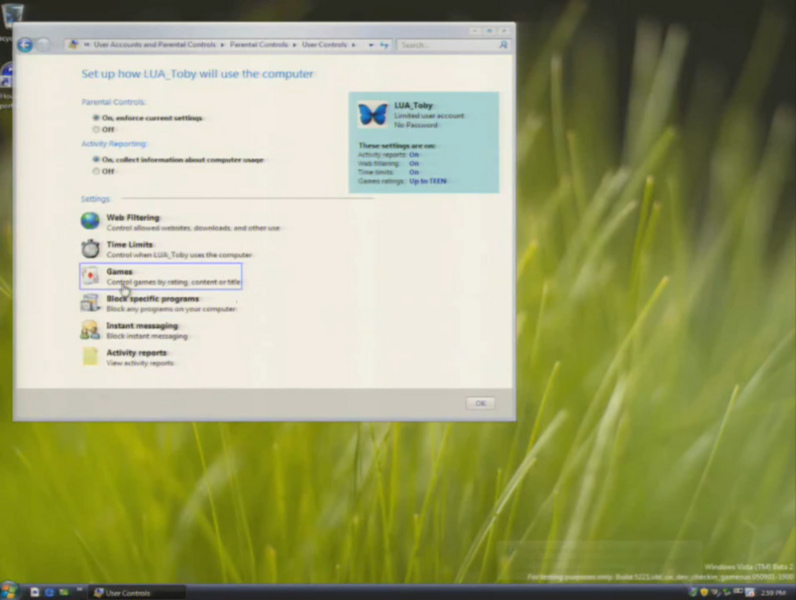Click the User Controls taskbar button

[x=138, y=592]
